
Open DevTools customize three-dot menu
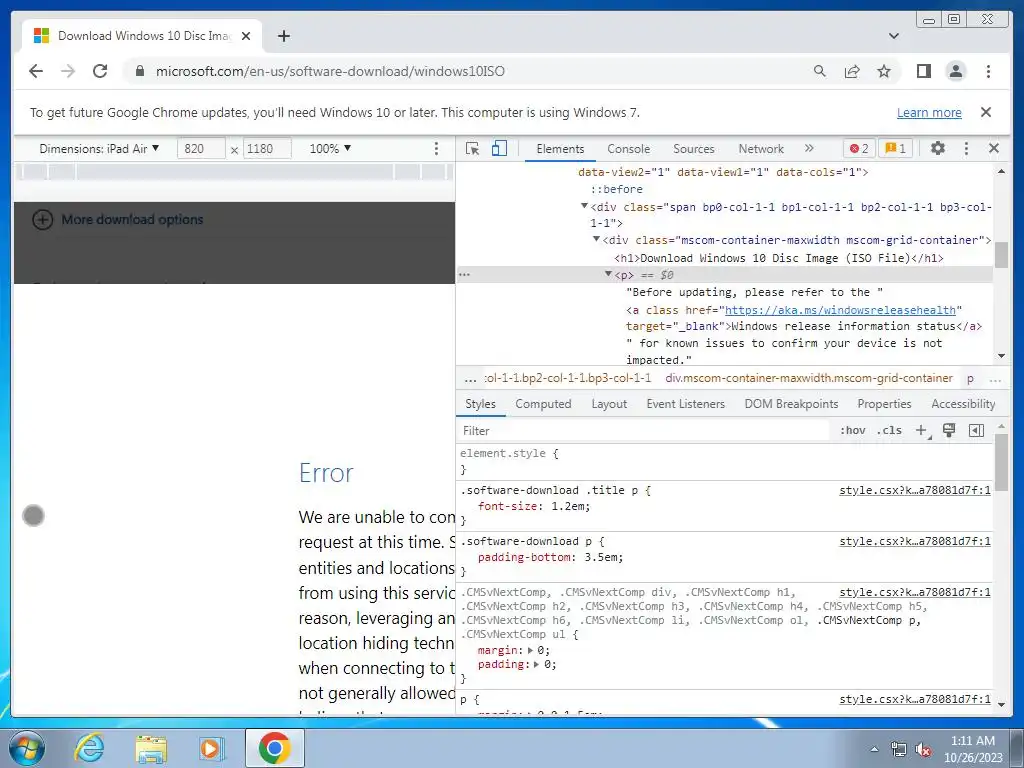point(967,149)
